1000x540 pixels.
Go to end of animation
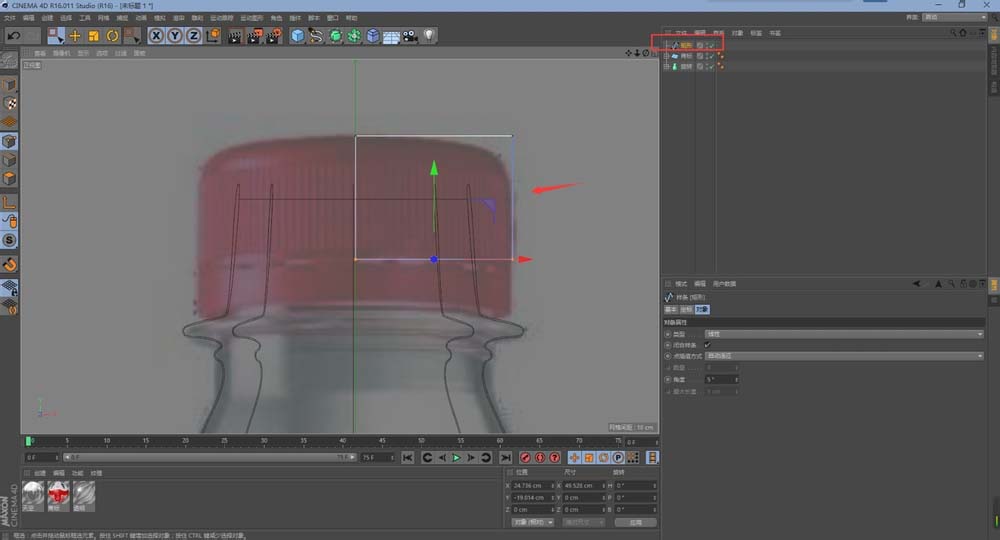point(505,458)
